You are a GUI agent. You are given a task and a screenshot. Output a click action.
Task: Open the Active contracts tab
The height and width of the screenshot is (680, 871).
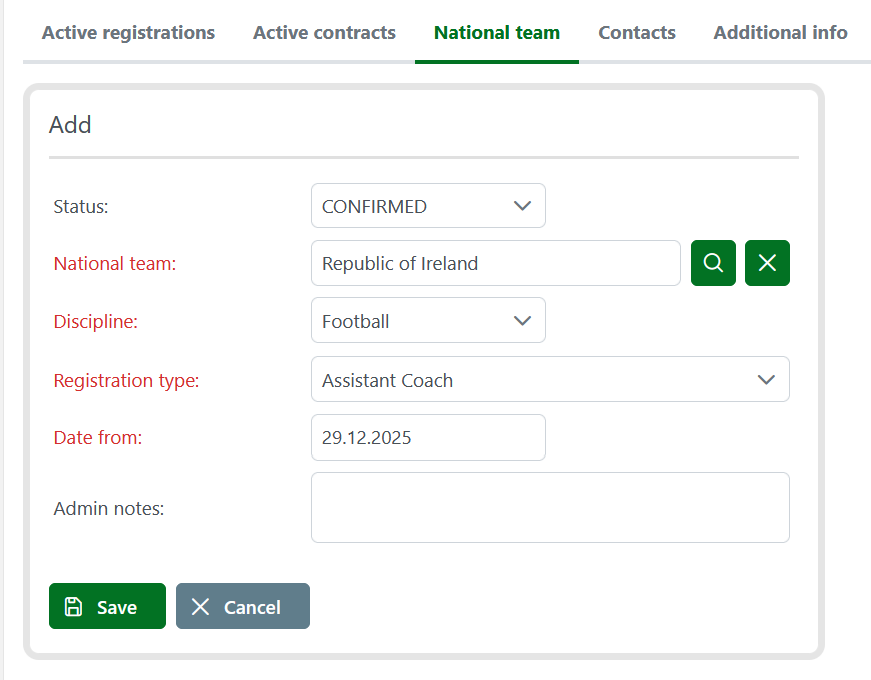click(x=324, y=33)
